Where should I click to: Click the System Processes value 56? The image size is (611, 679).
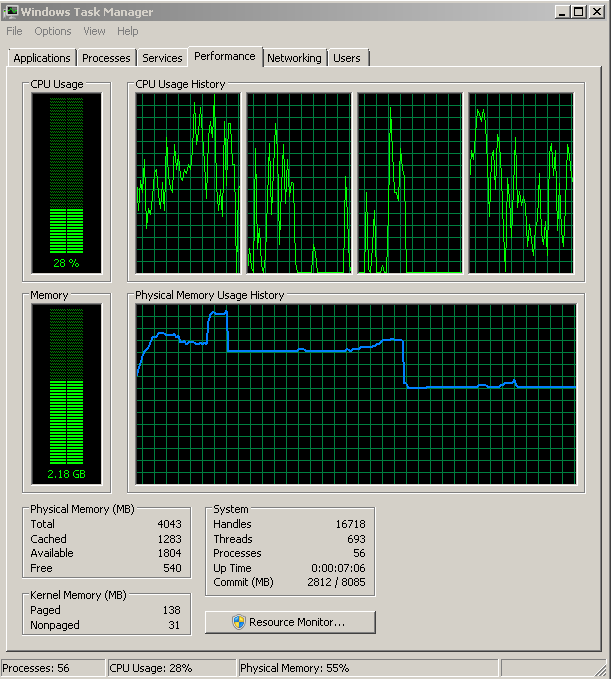[359, 553]
